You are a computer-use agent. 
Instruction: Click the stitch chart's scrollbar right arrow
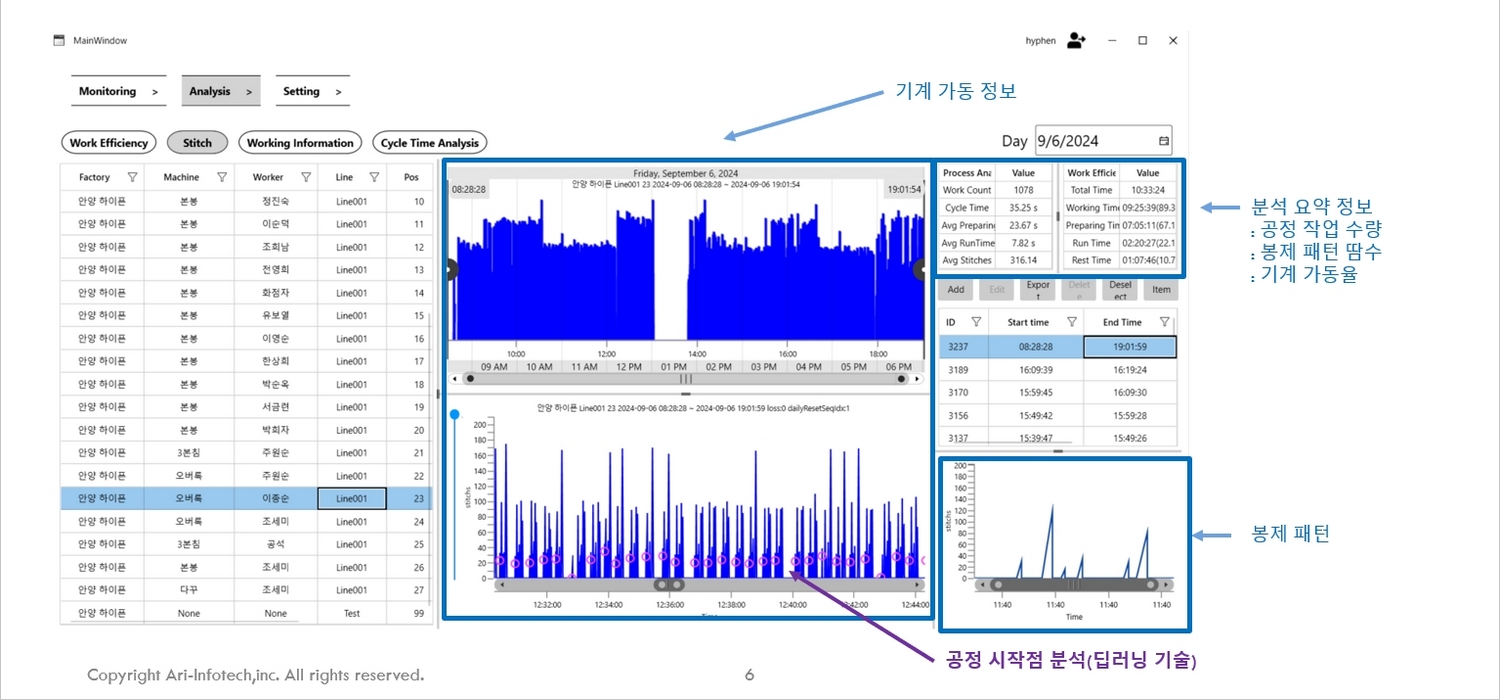pos(918,585)
